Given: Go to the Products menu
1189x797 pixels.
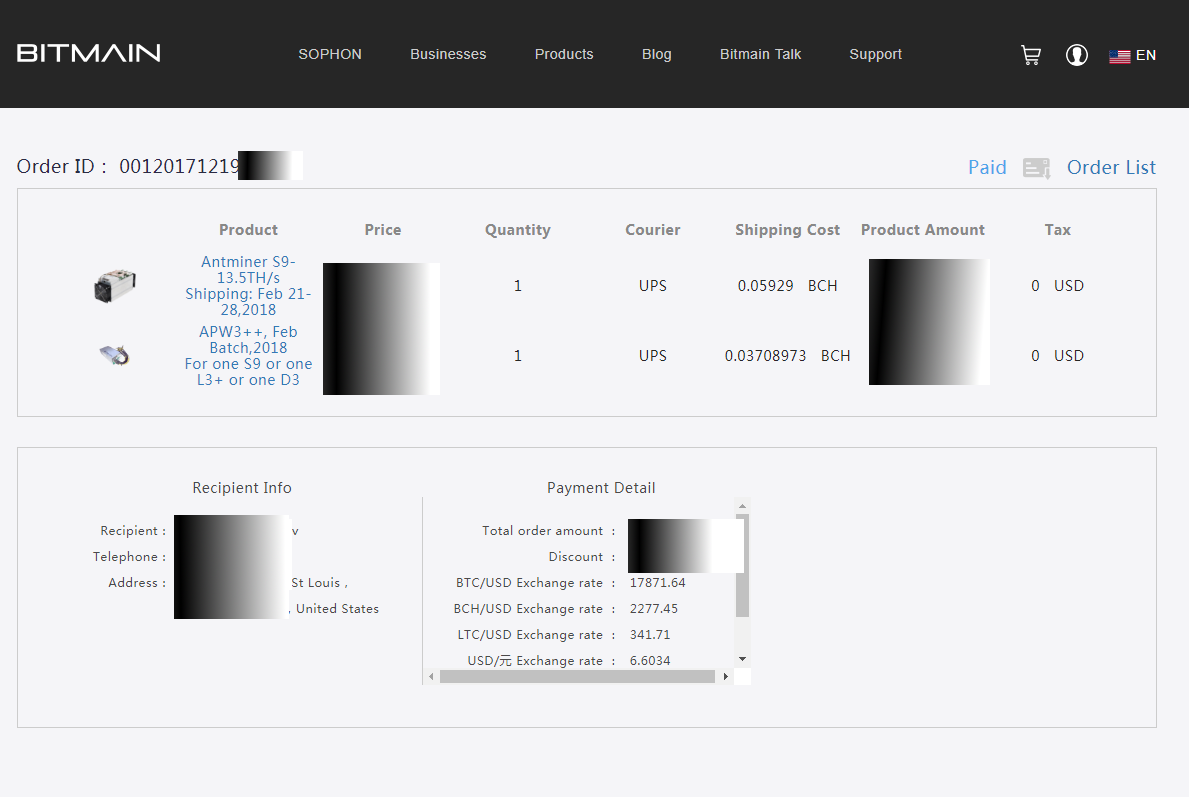Looking at the screenshot, I should coord(564,54).
